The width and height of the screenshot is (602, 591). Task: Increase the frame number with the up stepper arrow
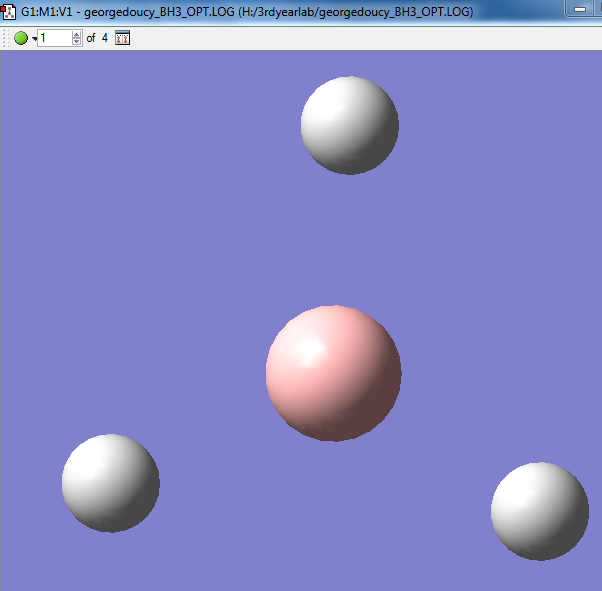77,34
